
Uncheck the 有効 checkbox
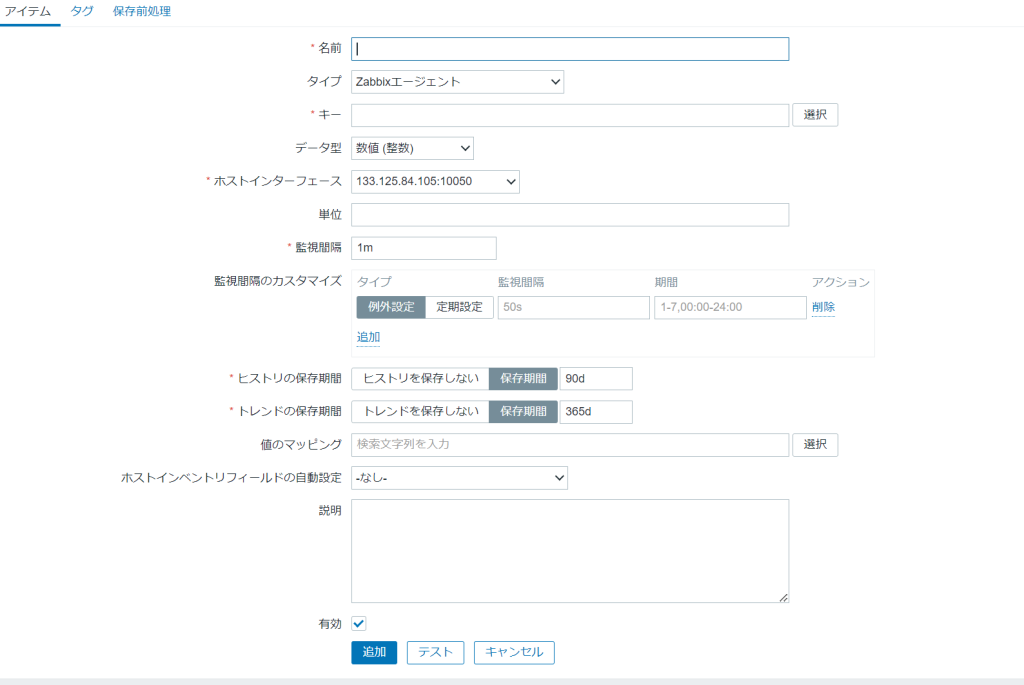tap(359, 624)
